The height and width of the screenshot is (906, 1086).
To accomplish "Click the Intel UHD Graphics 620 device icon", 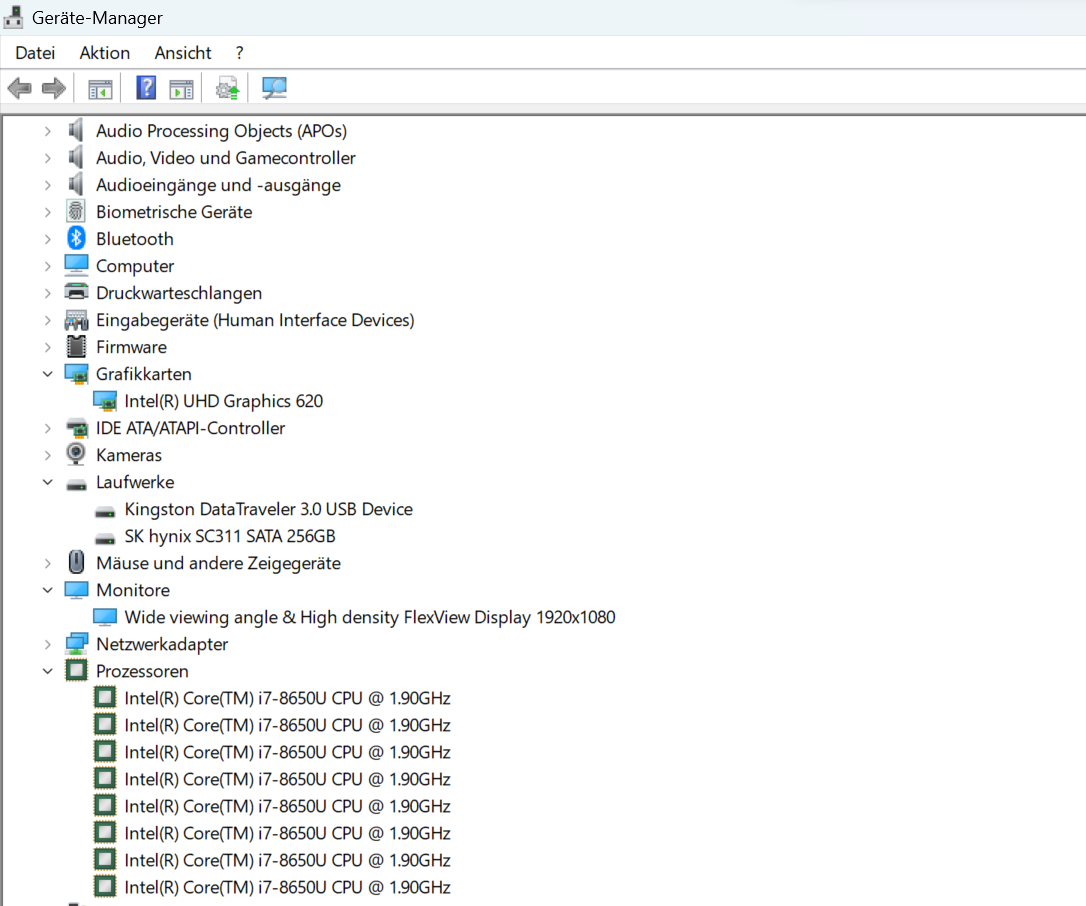I will [x=105, y=400].
